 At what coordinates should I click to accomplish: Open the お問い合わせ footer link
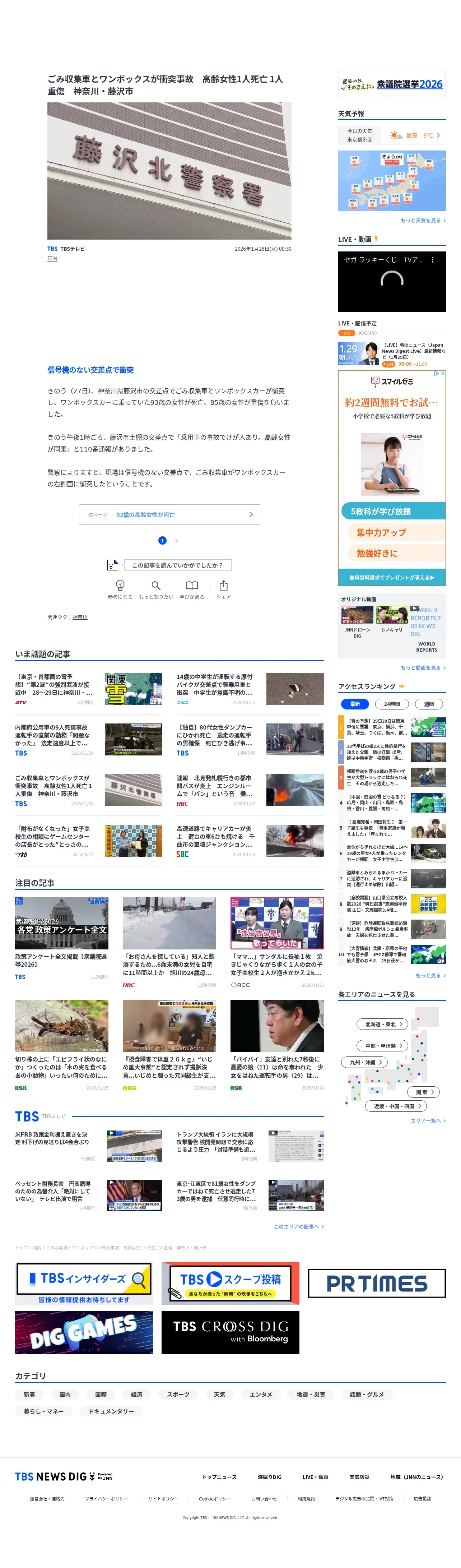(x=264, y=1499)
